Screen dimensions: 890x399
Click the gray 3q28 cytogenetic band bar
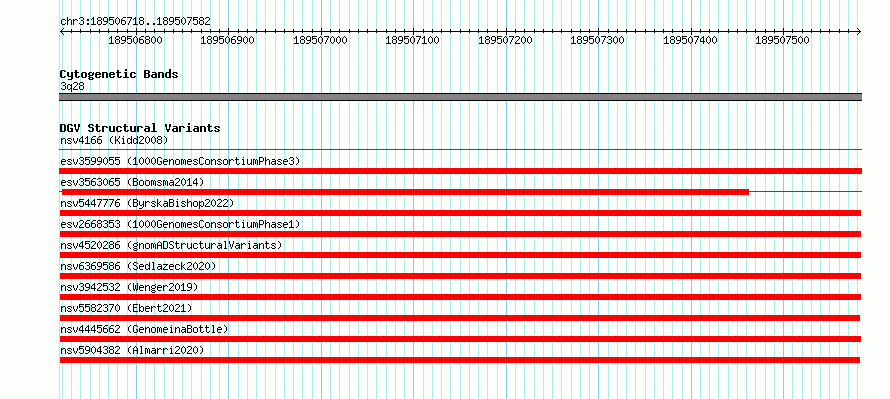(460, 97)
